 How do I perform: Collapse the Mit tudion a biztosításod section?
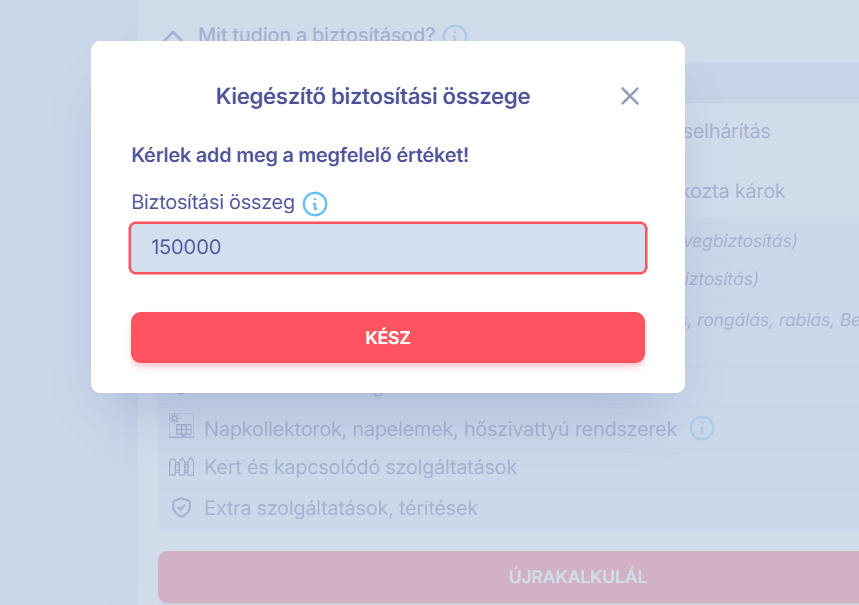point(174,34)
